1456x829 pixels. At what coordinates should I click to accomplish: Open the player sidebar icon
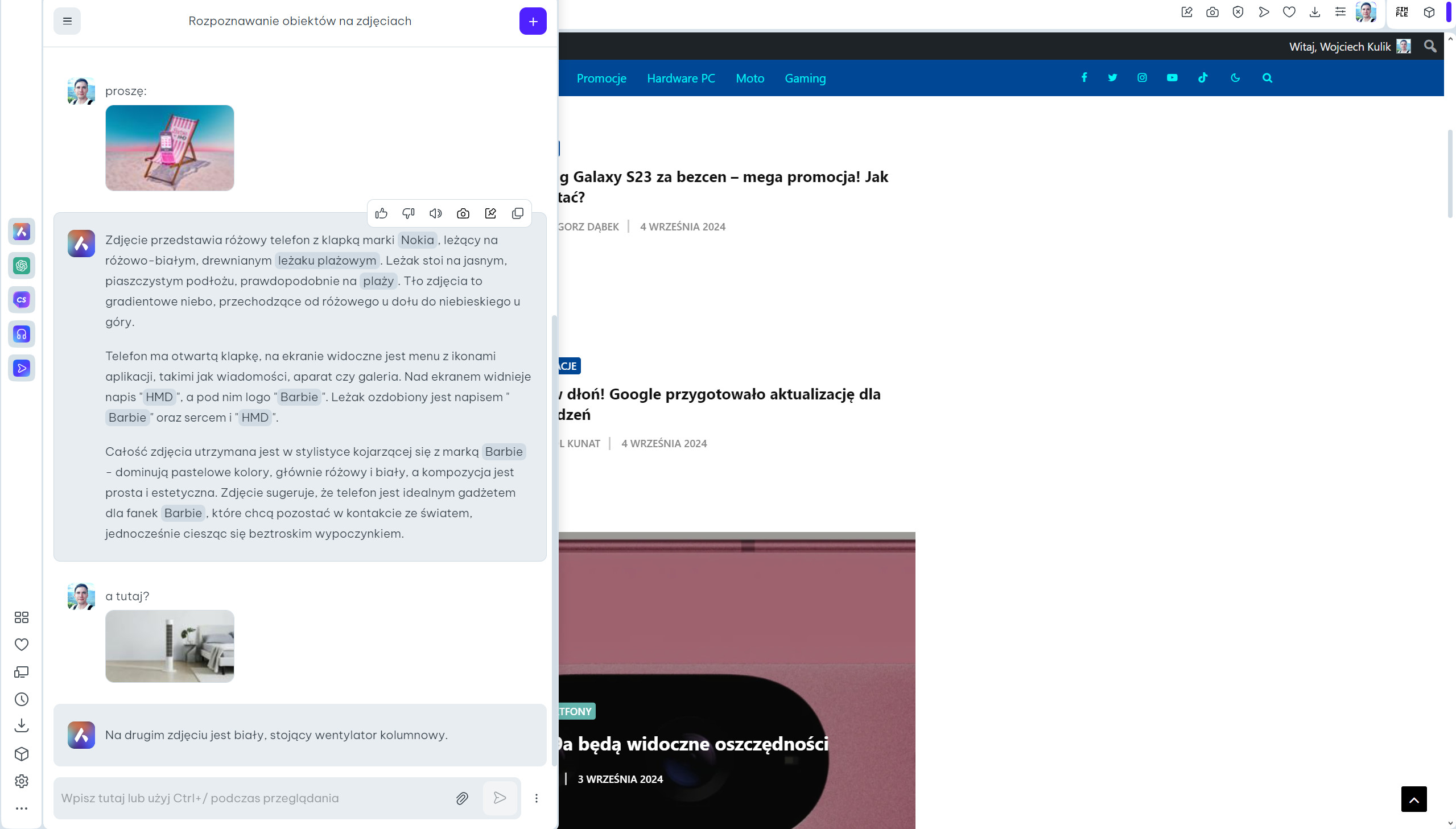click(22, 368)
